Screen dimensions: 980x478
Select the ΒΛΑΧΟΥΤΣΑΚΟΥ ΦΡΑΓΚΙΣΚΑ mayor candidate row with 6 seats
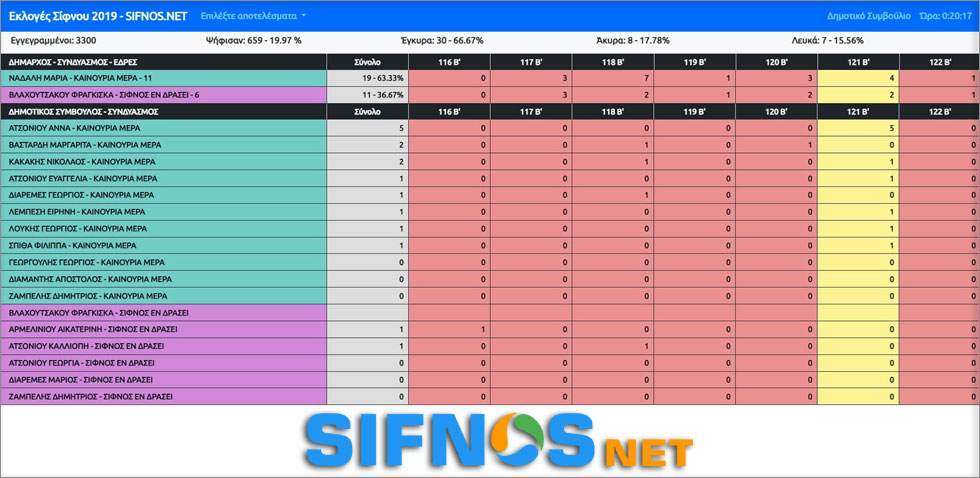(x=163, y=95)
